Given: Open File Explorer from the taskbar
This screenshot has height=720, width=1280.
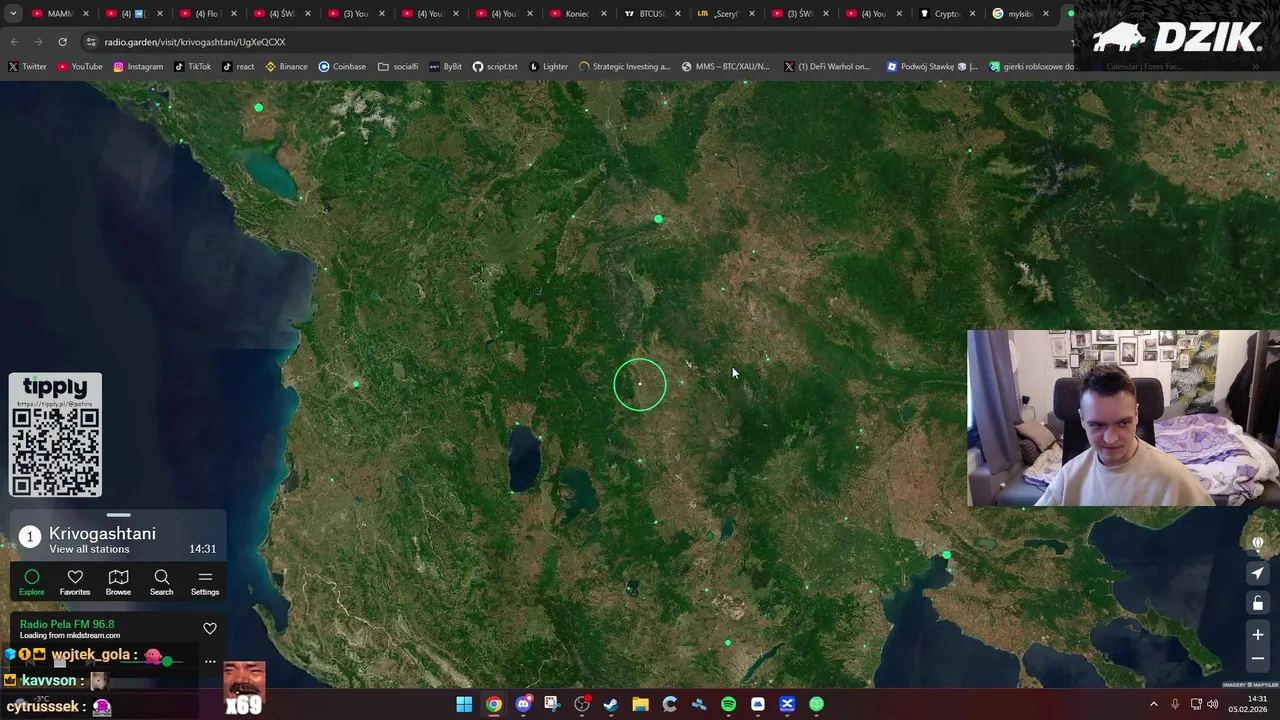Looking at the screenshot, I should (x=640, y=704).
